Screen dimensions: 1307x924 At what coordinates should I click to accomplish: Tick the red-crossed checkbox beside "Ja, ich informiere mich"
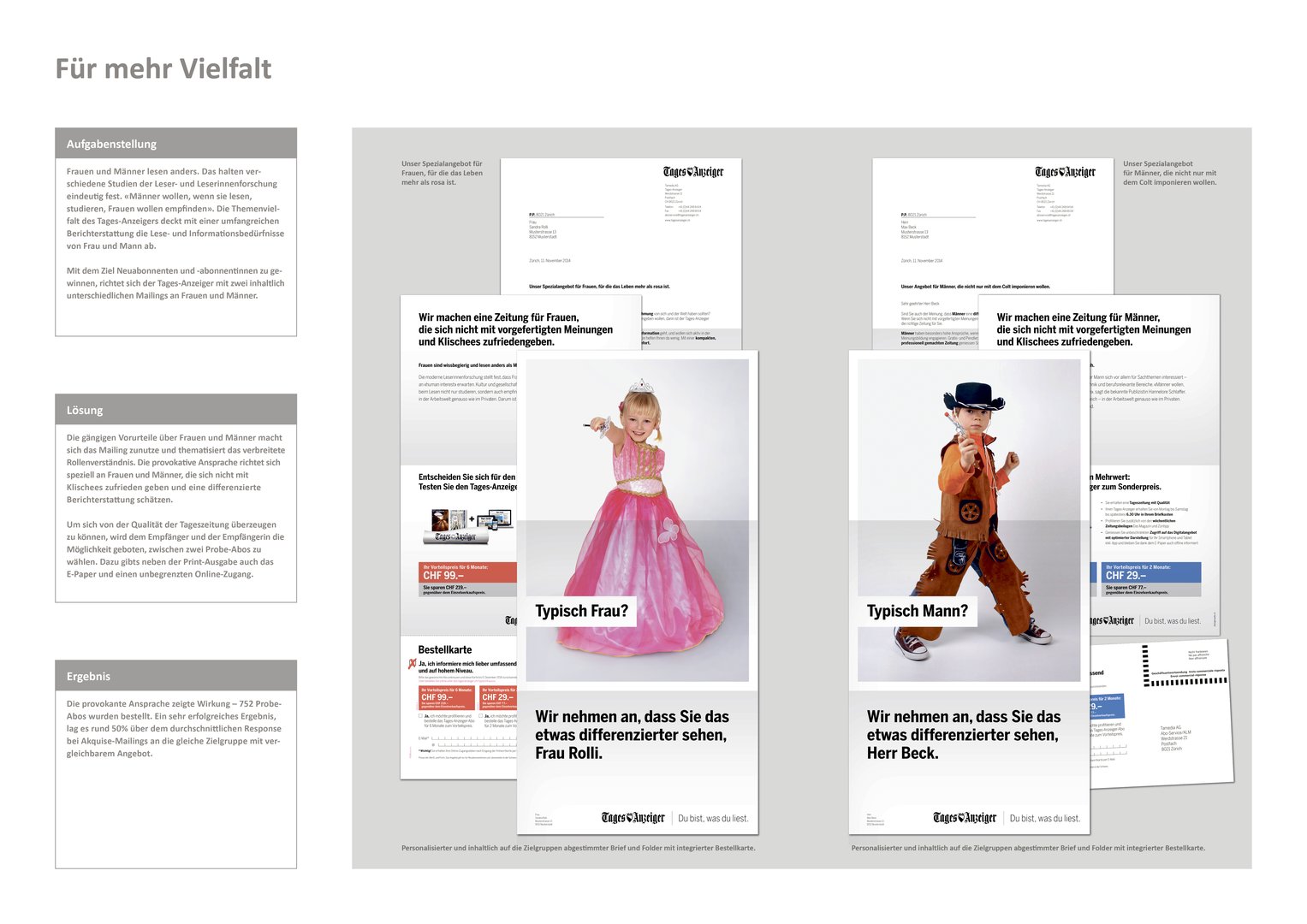413,664
